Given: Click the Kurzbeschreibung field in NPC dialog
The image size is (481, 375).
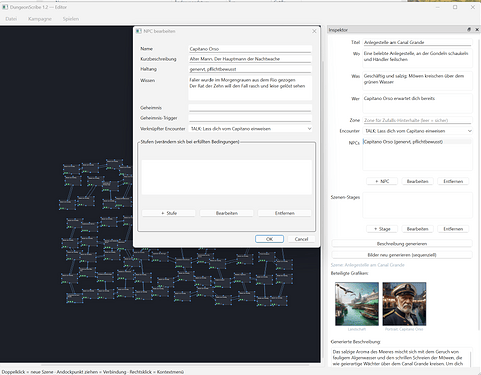Looking at the screenshot, I should (250, 59).
